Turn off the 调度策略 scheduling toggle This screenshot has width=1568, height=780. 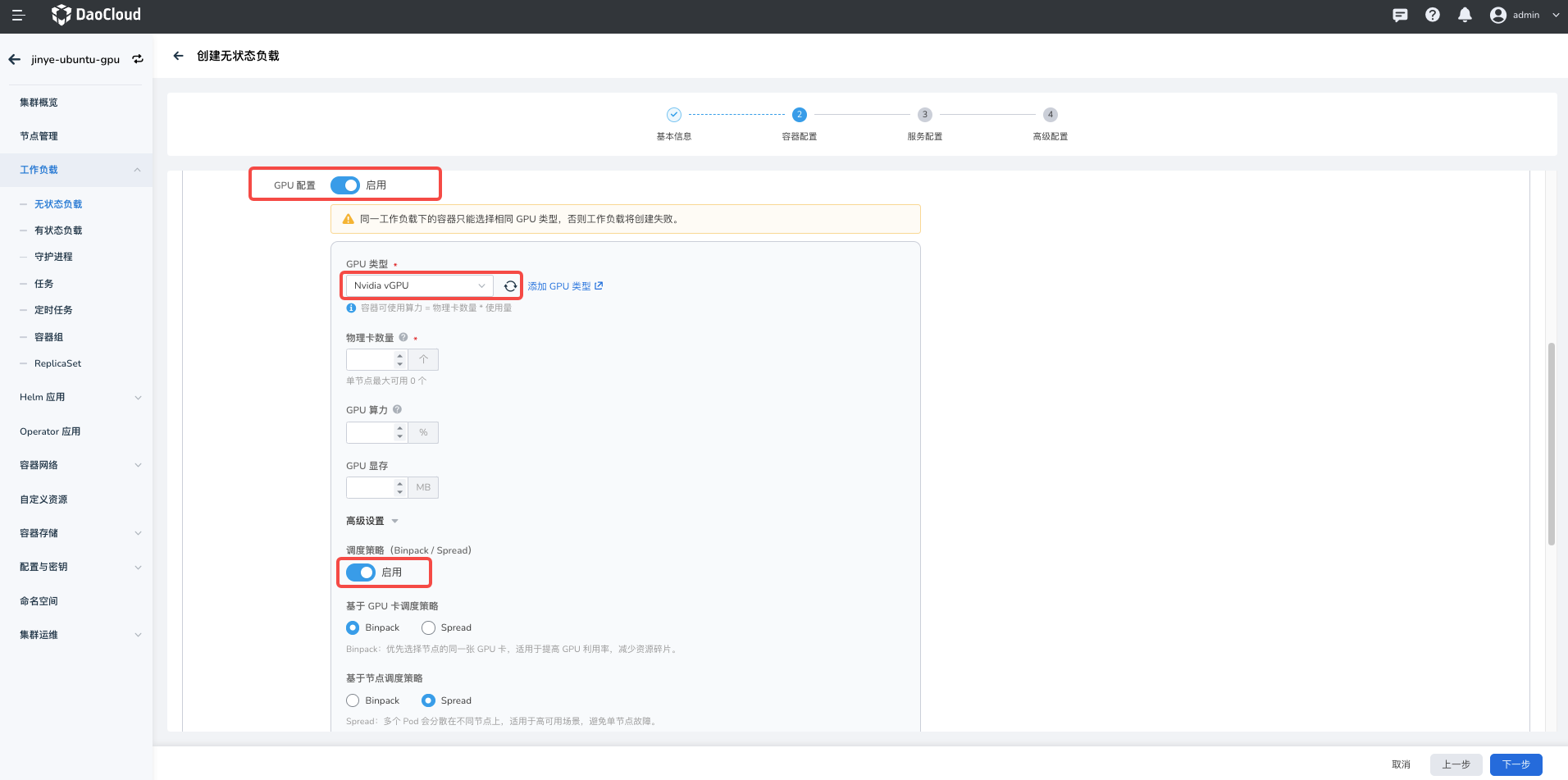[361, 572]
